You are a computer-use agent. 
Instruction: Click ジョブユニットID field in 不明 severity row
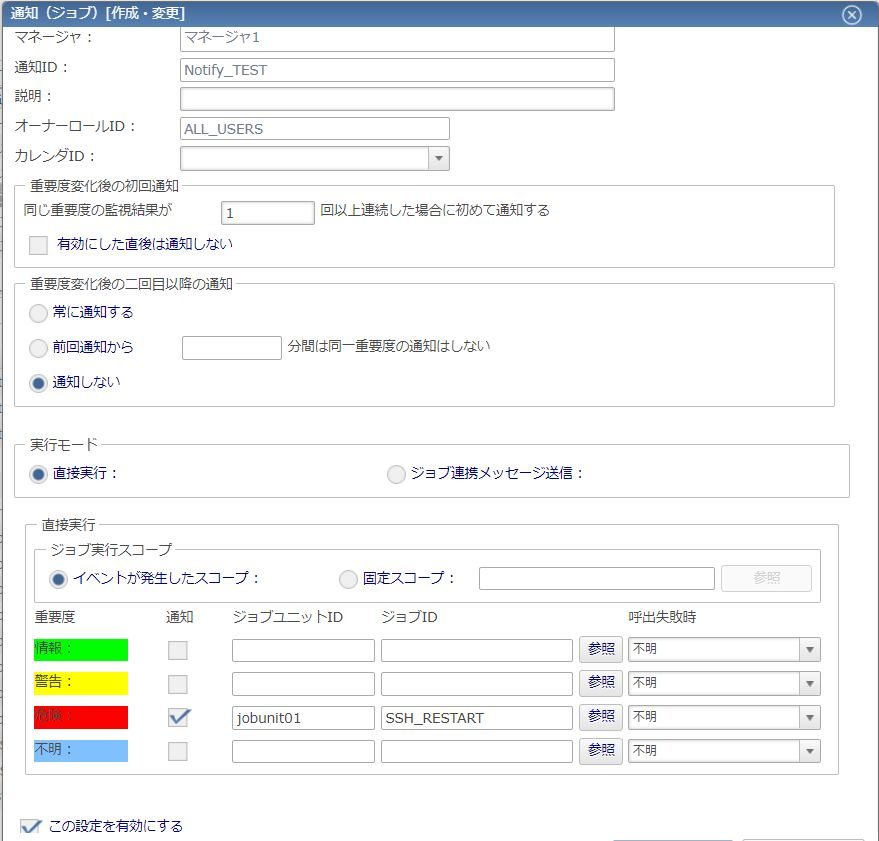click(x=303, y=751)
